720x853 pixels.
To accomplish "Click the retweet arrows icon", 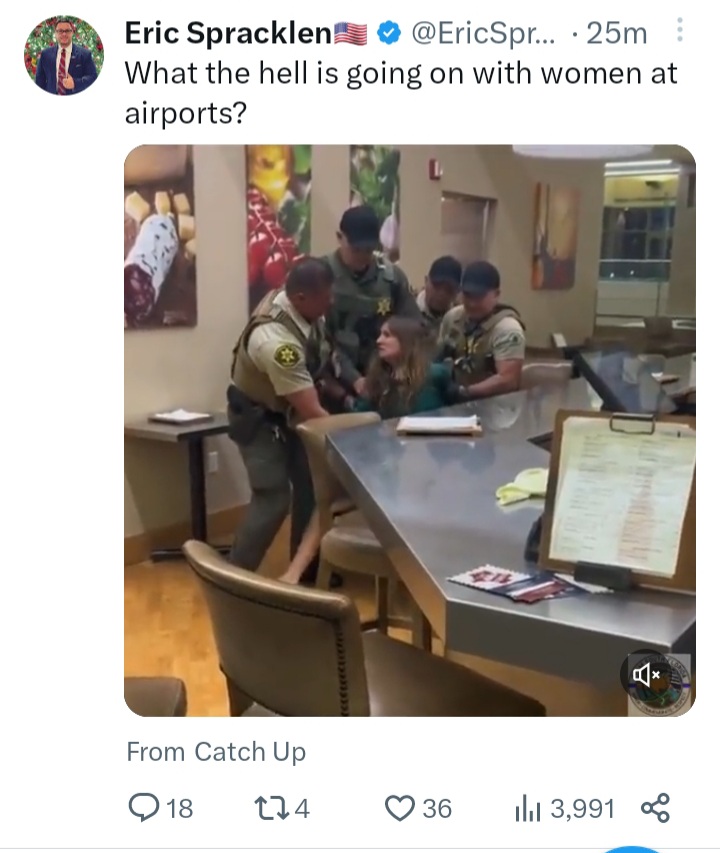I will pos(271,808).
